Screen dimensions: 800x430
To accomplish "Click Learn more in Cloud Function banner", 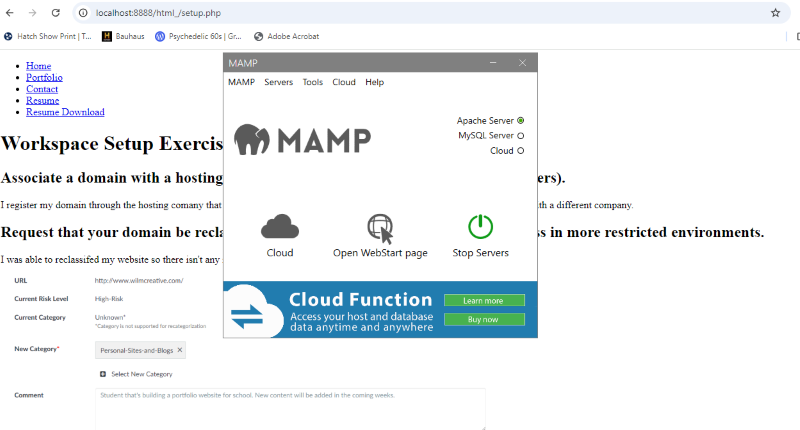I will pyautogui.click(x=484, y=300).
